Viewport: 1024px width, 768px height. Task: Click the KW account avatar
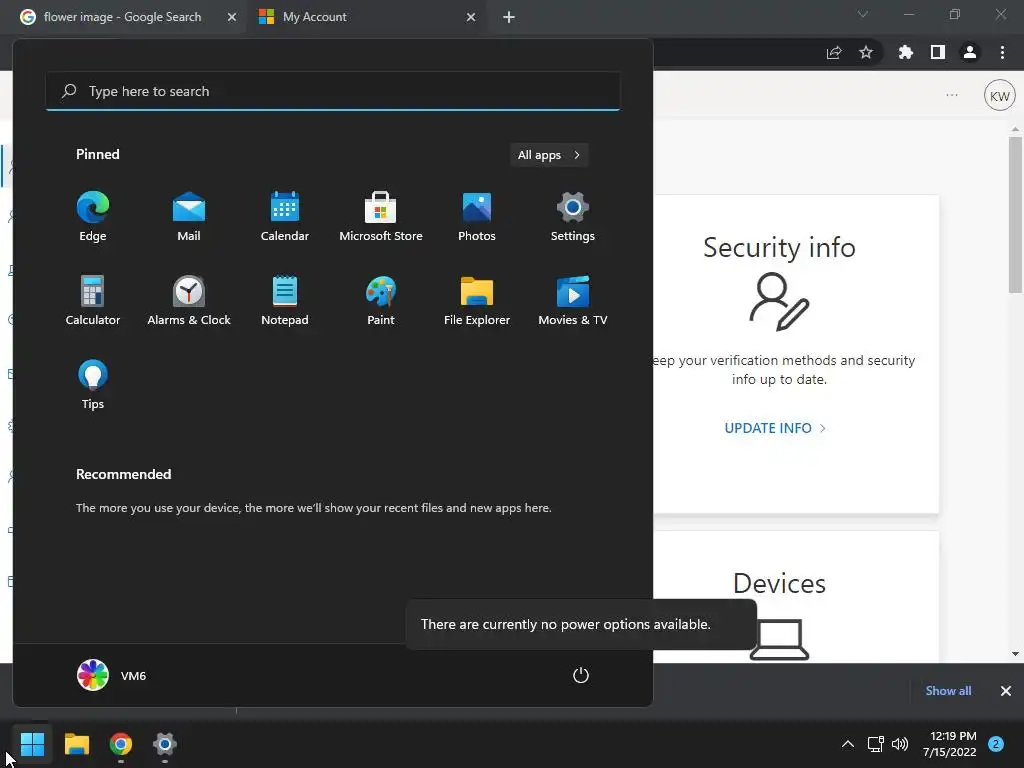click(x=999, y=95)
